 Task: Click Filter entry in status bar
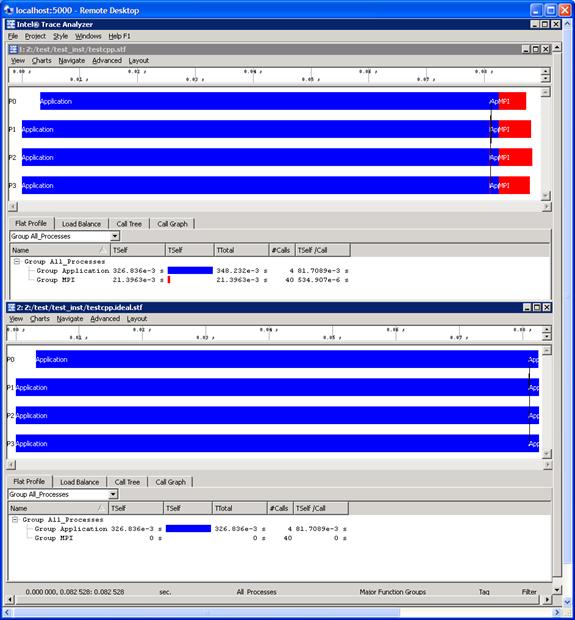coord(529,592)
